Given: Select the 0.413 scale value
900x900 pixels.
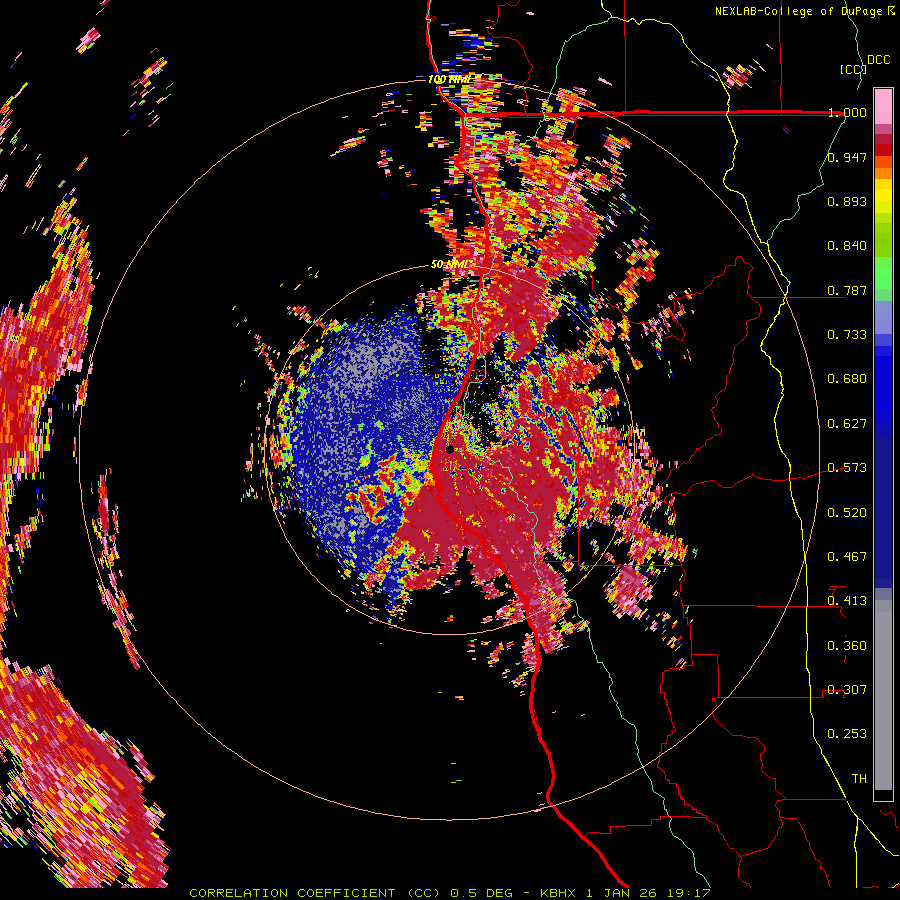Looking at the screenshot, I should pos(847,601).
